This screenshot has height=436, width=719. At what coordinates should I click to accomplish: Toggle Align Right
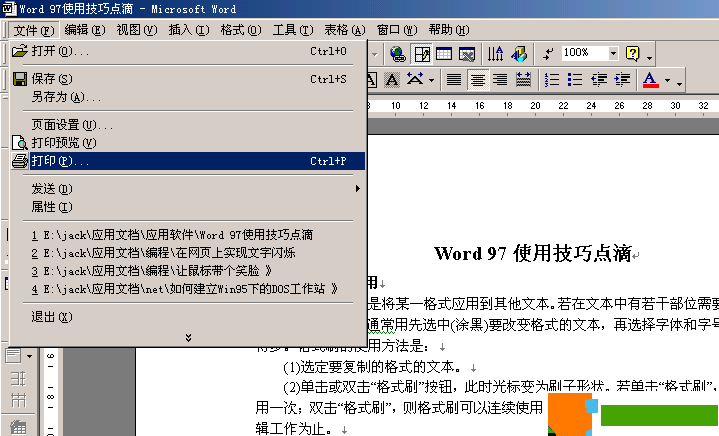(500, 80)
